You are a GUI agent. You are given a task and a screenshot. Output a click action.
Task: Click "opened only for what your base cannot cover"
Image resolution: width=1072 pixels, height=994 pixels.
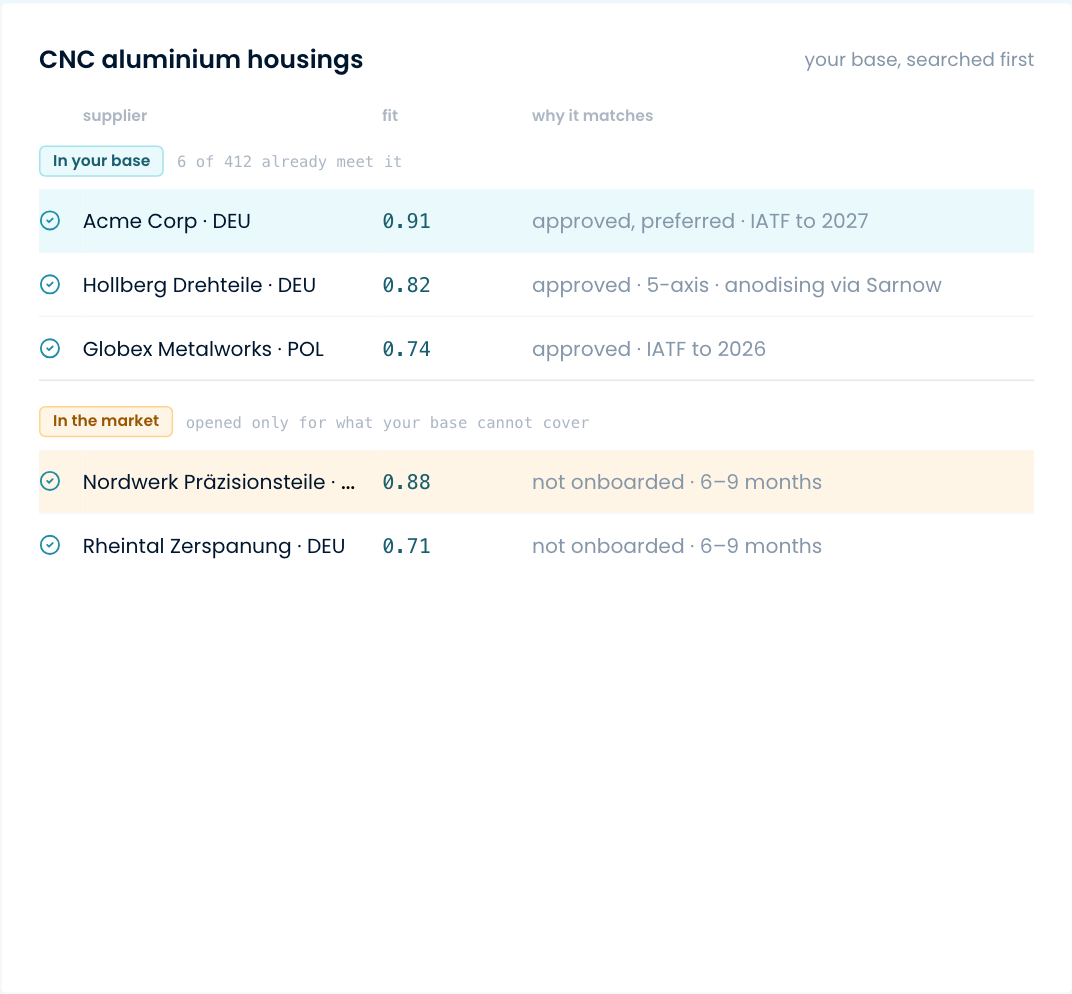point(387,423)
